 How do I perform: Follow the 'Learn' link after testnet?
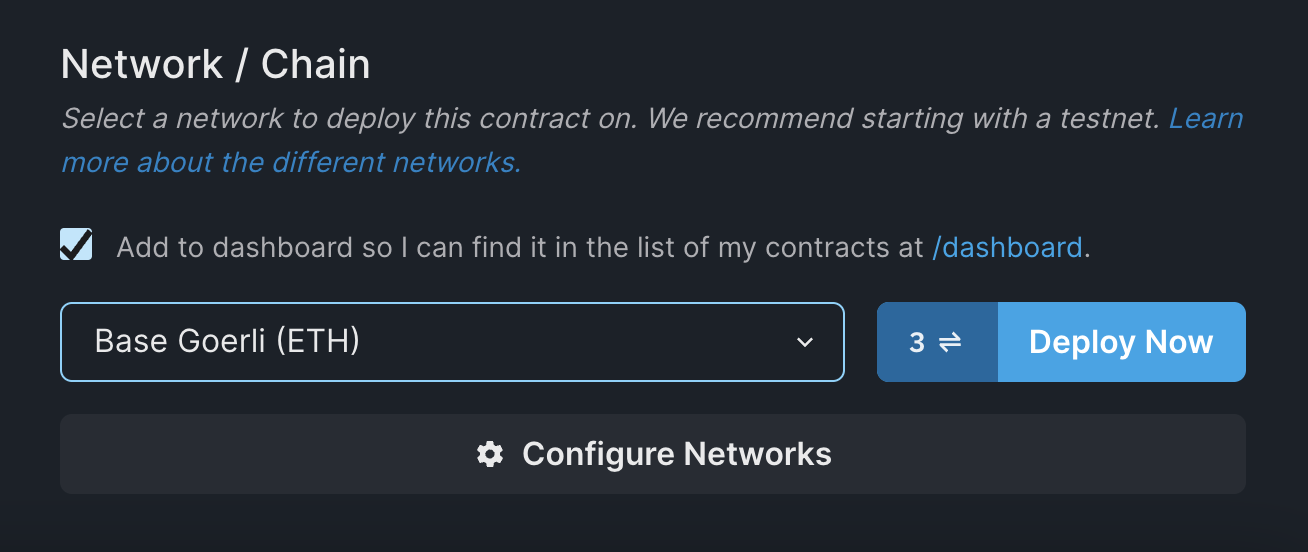tap(1205, 119)
